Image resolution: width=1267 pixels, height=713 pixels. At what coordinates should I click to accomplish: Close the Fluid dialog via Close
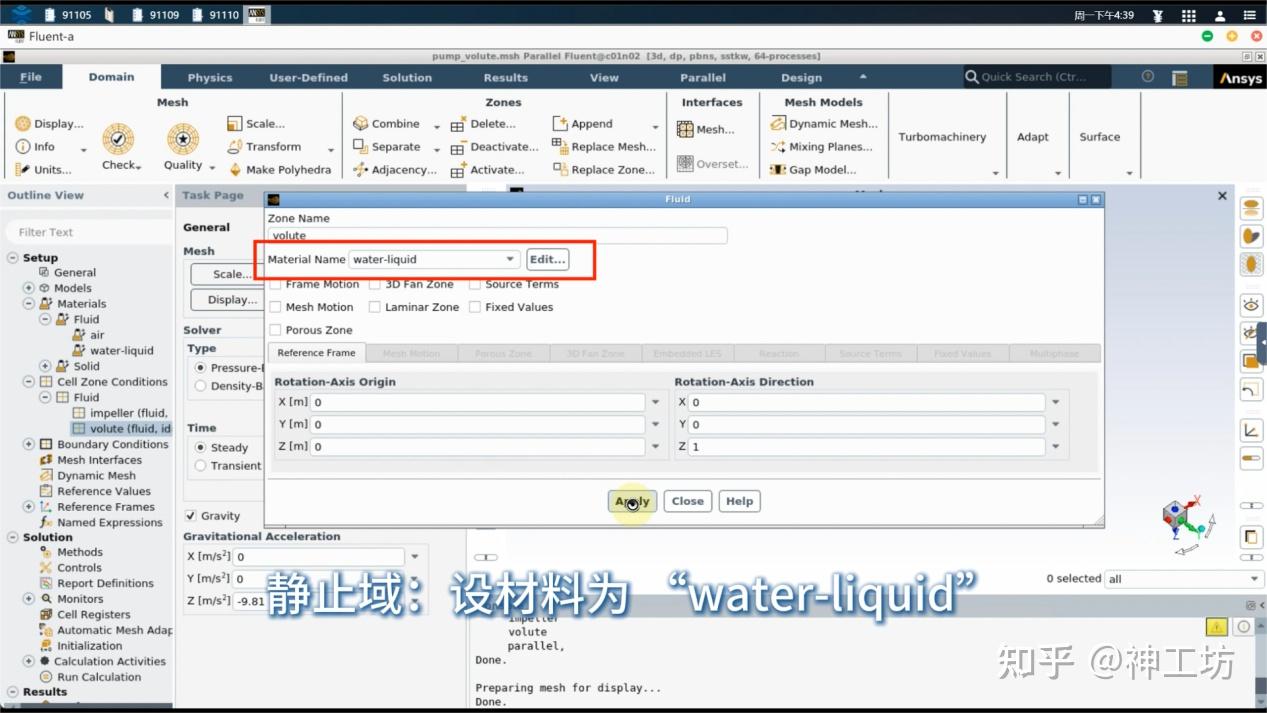tap(688, 501)
